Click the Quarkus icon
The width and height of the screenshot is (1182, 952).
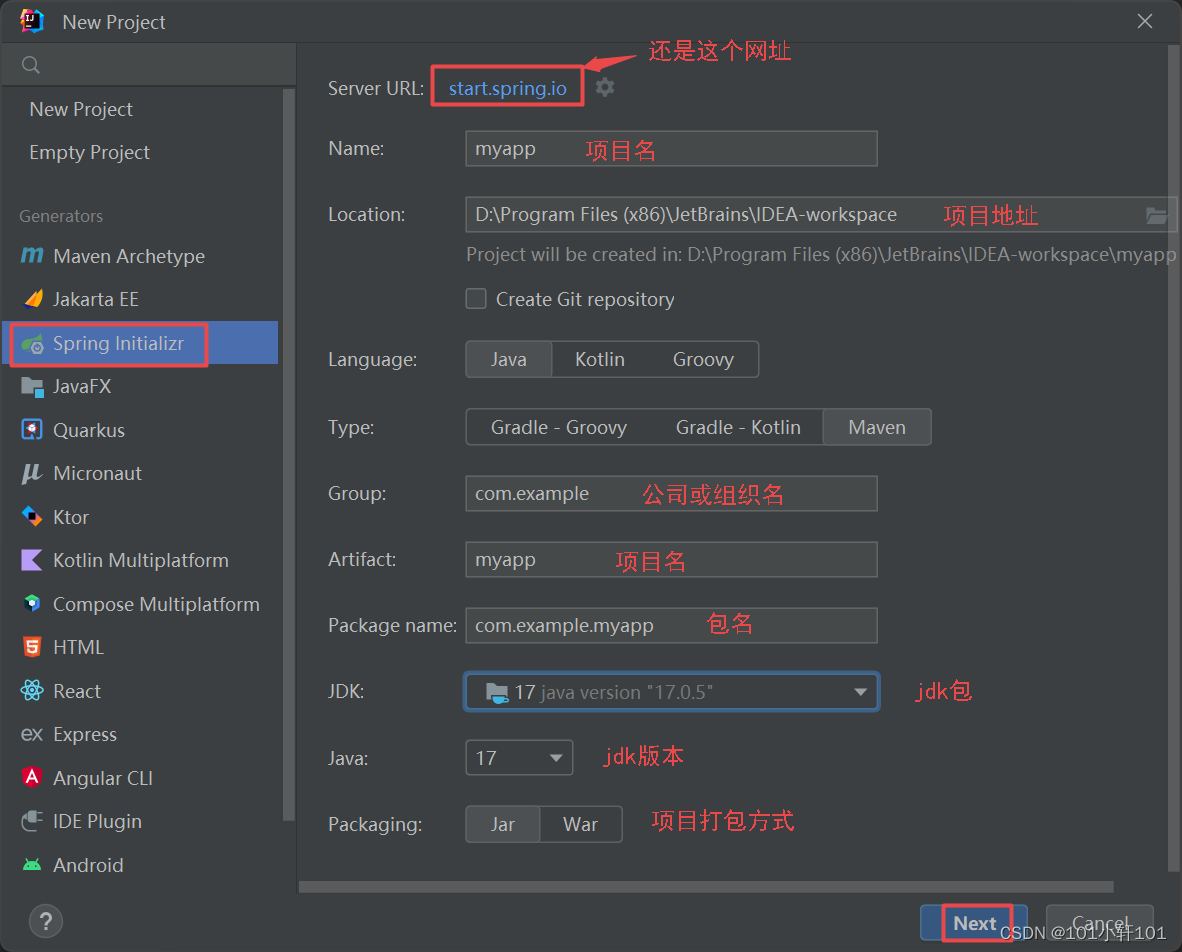click(32, 430)
